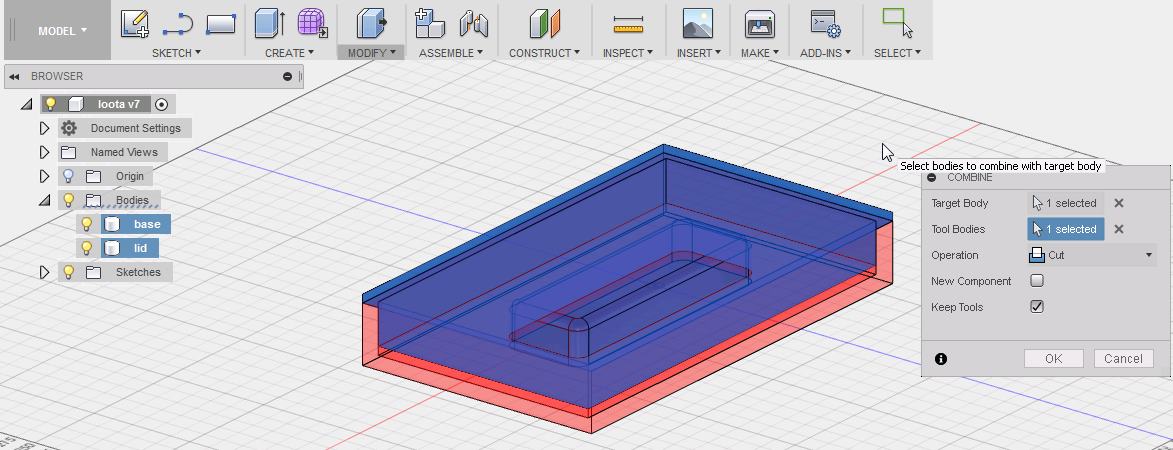Image resolution: width=1173 pixels, height=450 pixels.
Task: Click the info icon in Combine dialog
Action: click(x=941, y=359)
